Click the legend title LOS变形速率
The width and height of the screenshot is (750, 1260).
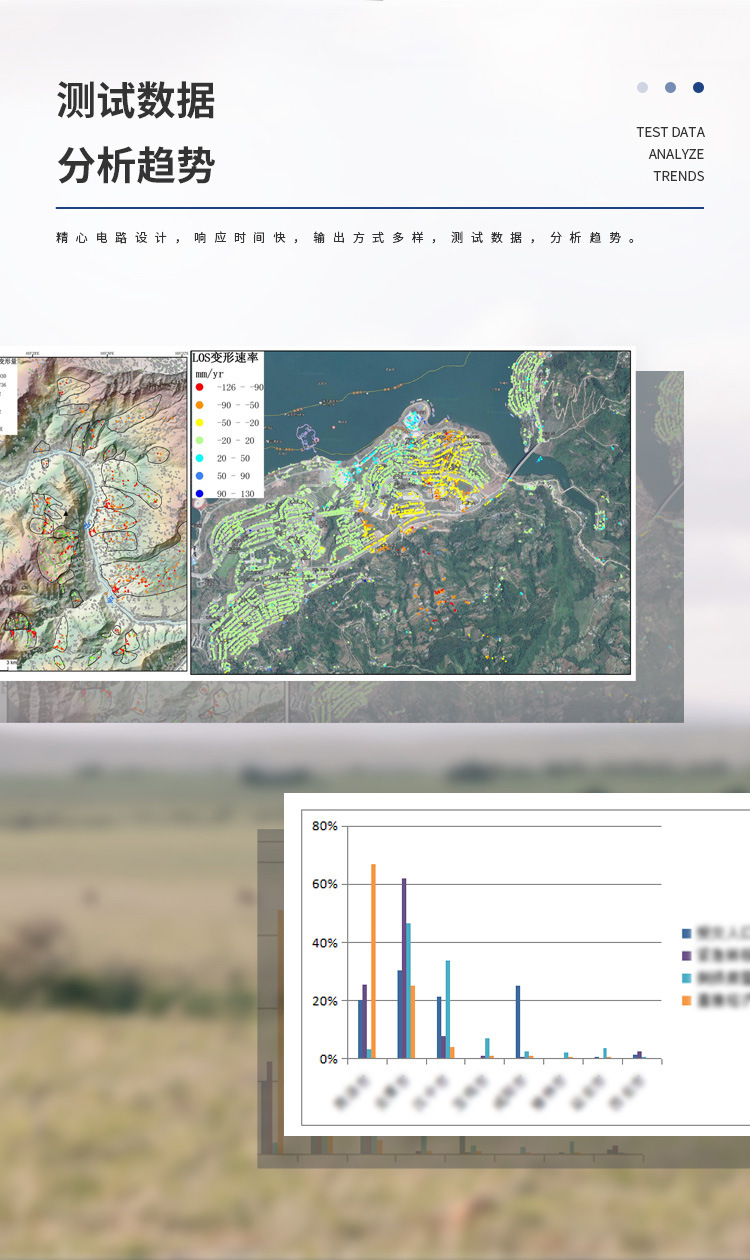(226, 358)
